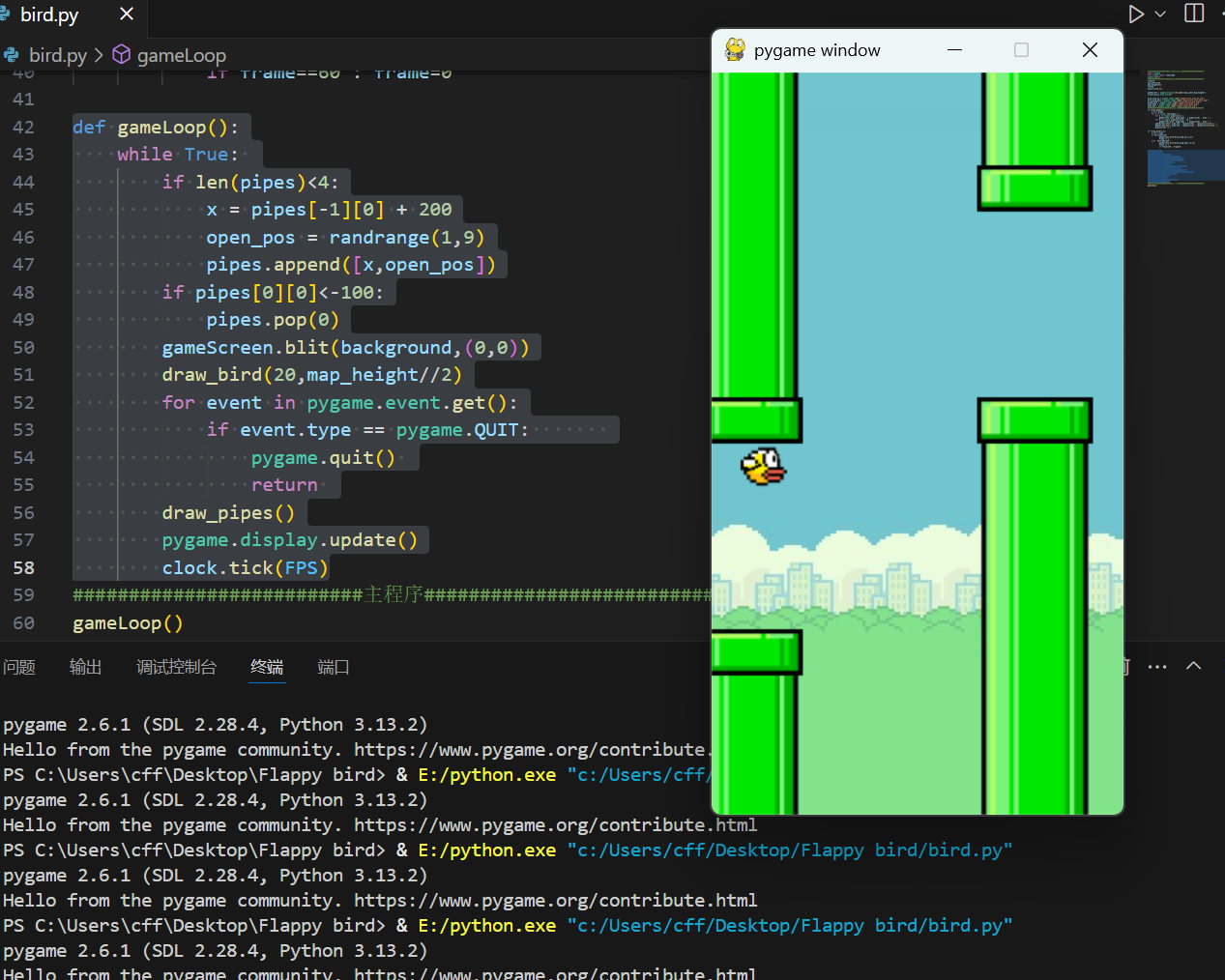This screenshot has height=980, width=1225.
Task: Click gameLoop in the breadcrumb path
Action: (182, 55)
